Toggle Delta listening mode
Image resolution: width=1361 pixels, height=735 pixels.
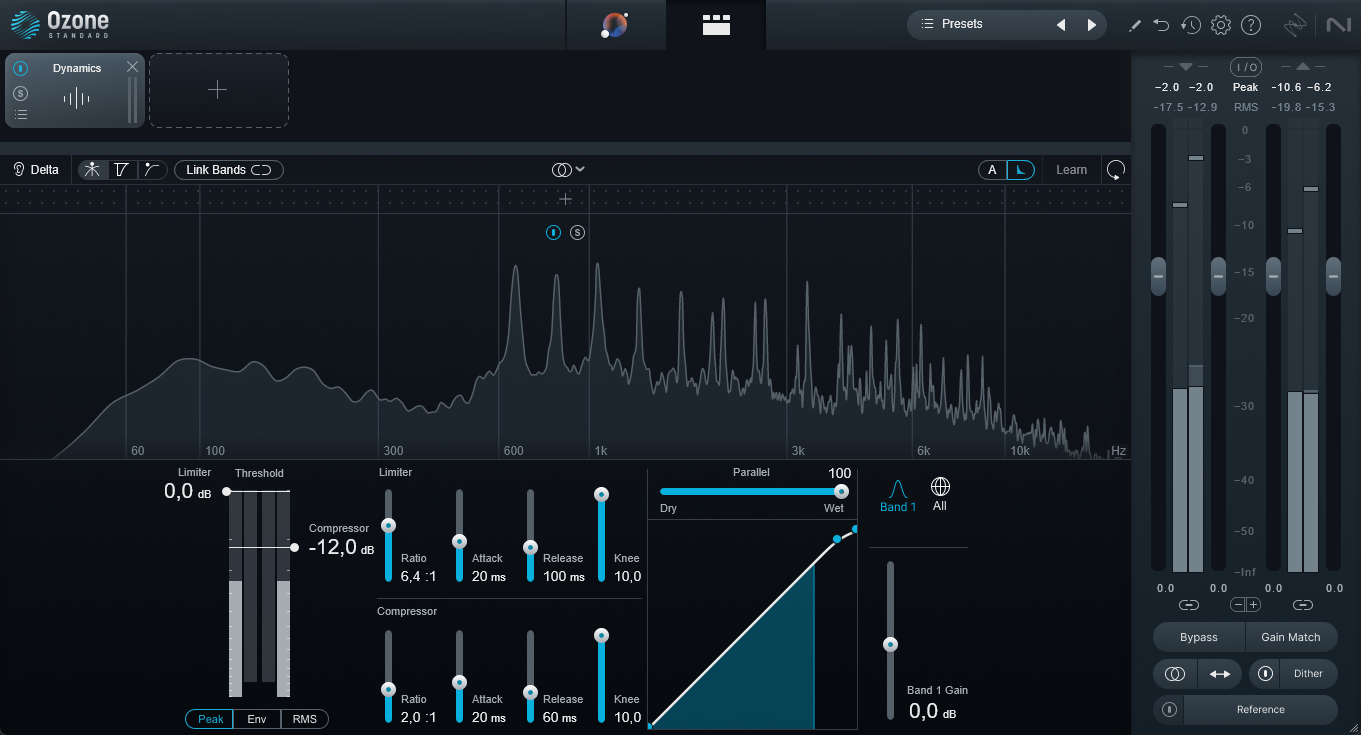pos(36,170)
